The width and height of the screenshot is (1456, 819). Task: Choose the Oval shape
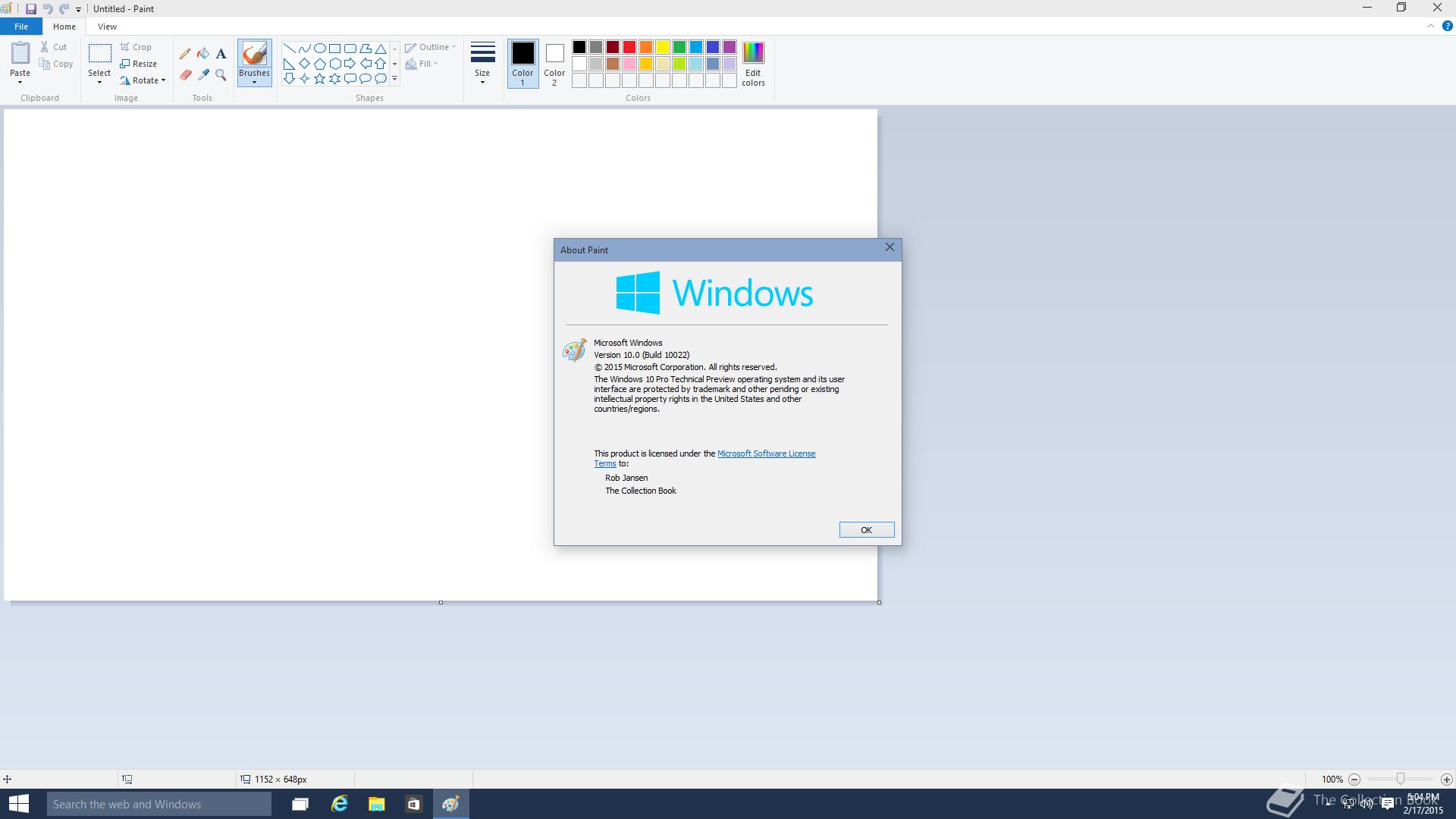click(x=319, y=49)
